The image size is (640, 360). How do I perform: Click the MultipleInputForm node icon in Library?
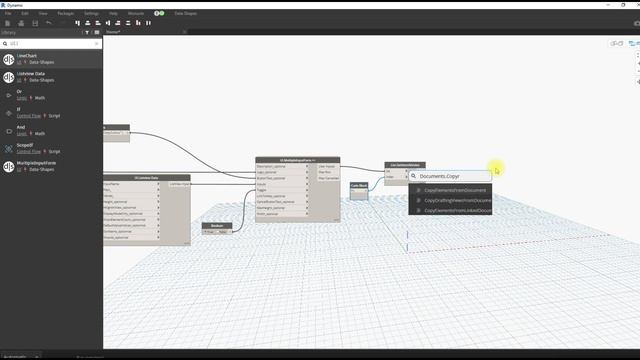click(x=9, y=167)
